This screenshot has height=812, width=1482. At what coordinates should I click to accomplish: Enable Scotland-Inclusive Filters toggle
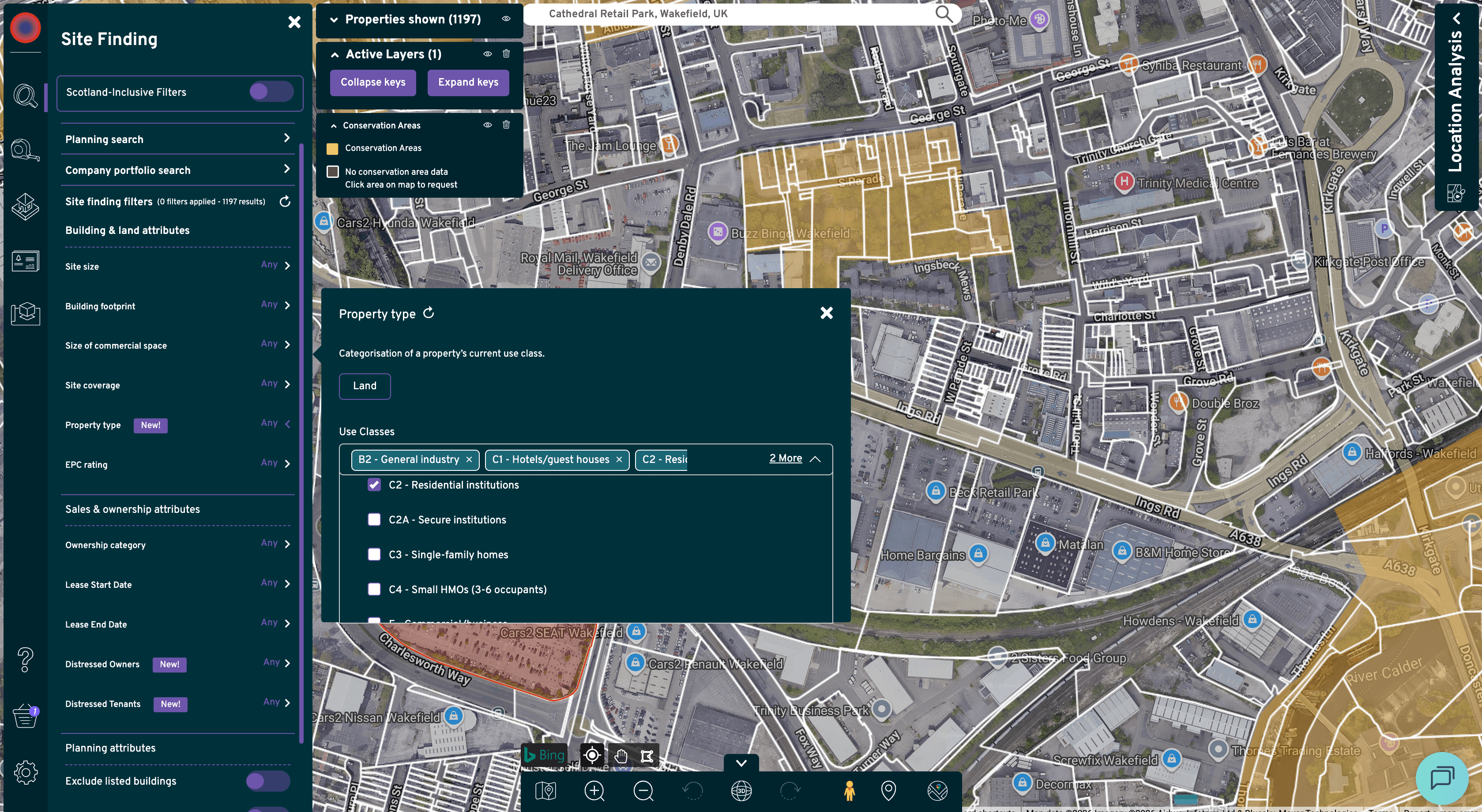pos(271,92)
